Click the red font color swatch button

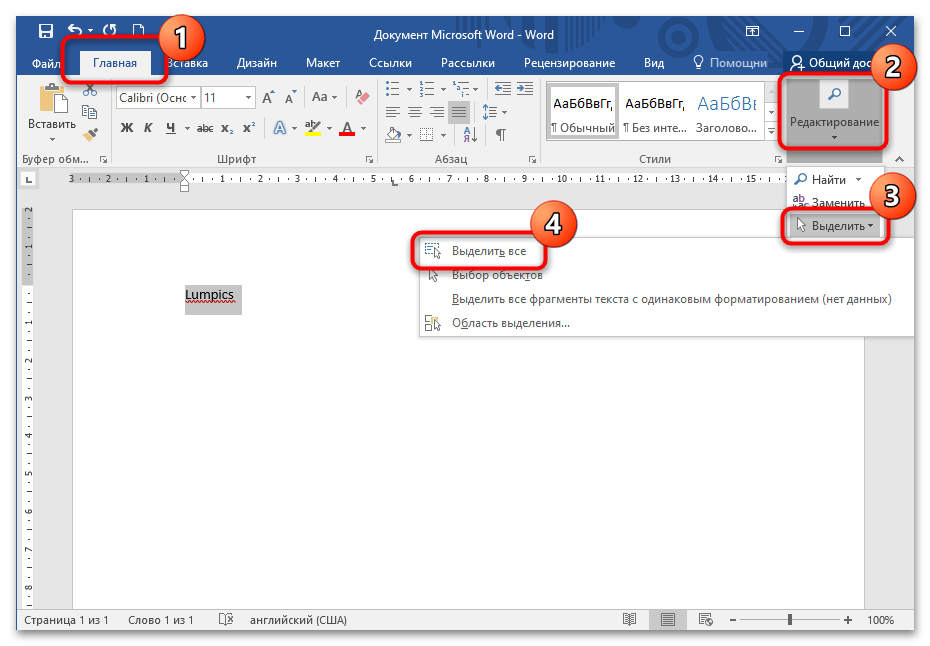point(347,128)
